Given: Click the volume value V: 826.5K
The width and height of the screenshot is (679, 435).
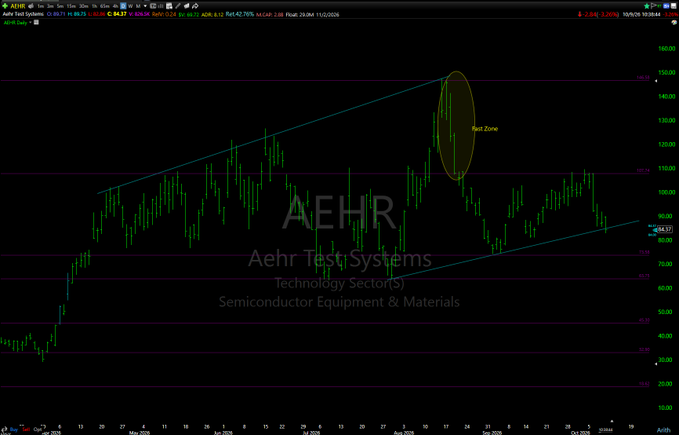Looking at the screenshot, I should [139, 14].
